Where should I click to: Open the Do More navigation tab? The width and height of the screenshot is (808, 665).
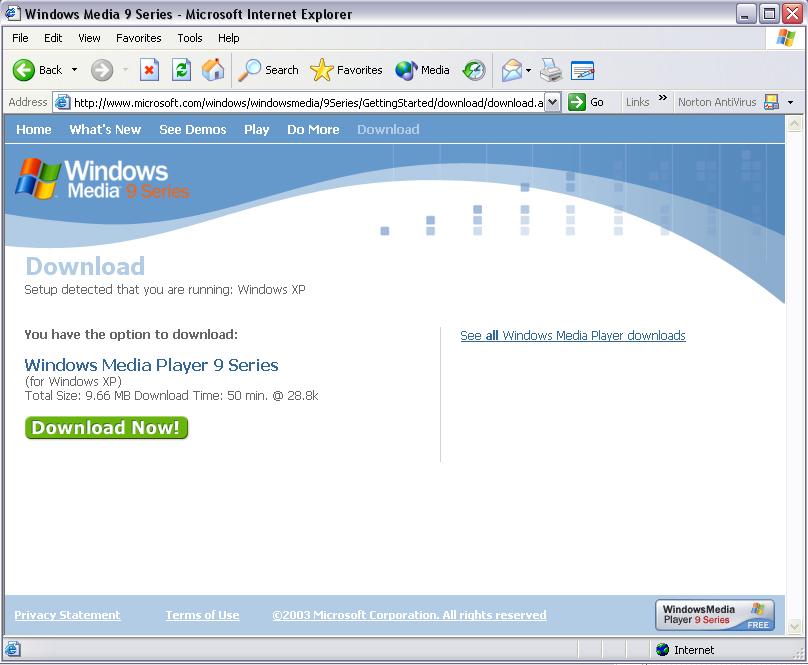pos(313,130)
